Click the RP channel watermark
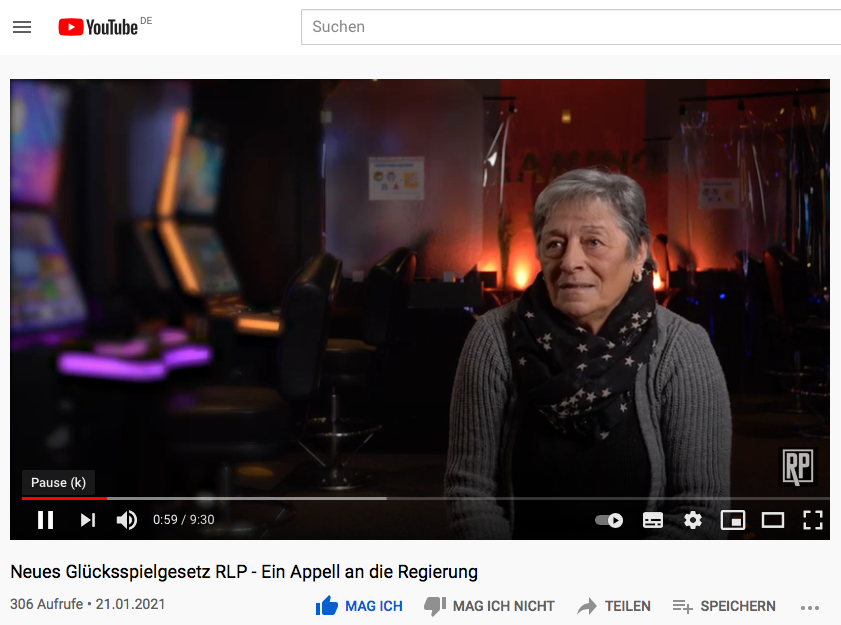Viewport: 841px width, 625px height. tap(798, 467)
